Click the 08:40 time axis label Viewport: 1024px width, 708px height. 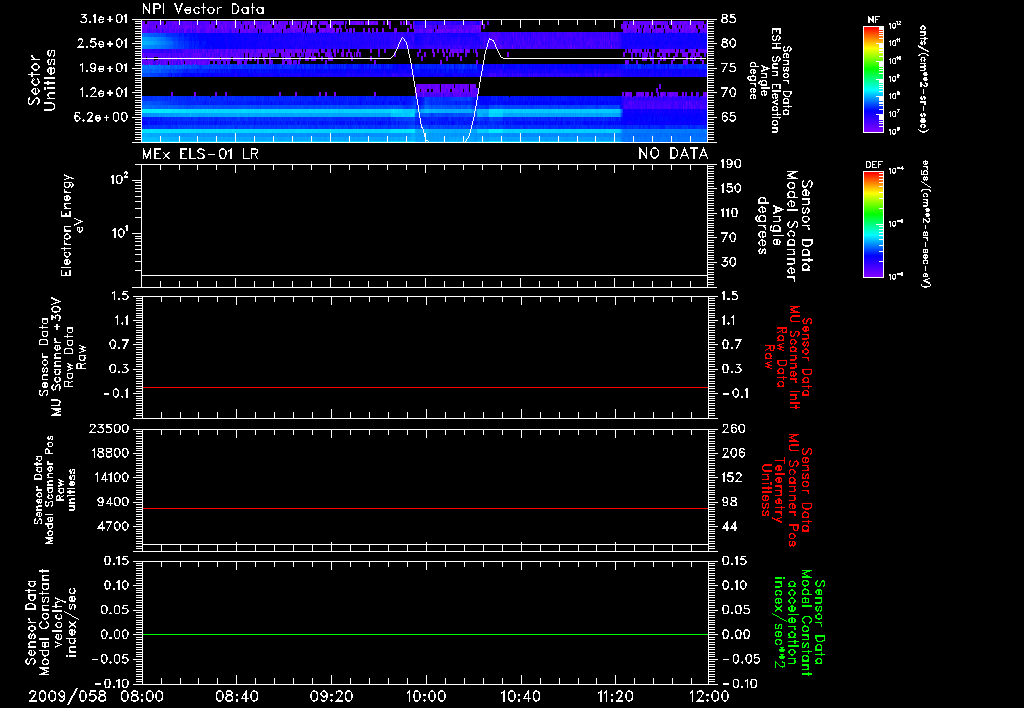(237, 696)
